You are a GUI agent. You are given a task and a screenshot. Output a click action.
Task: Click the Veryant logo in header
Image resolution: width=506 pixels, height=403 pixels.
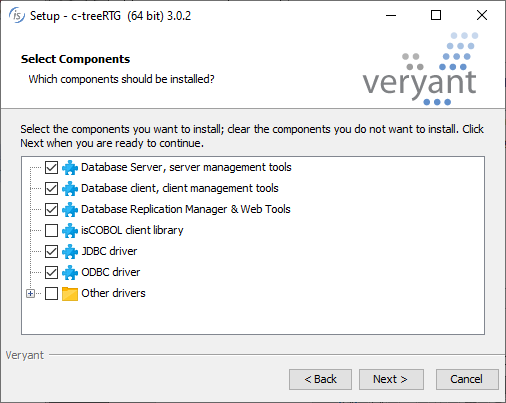(420, 69)
